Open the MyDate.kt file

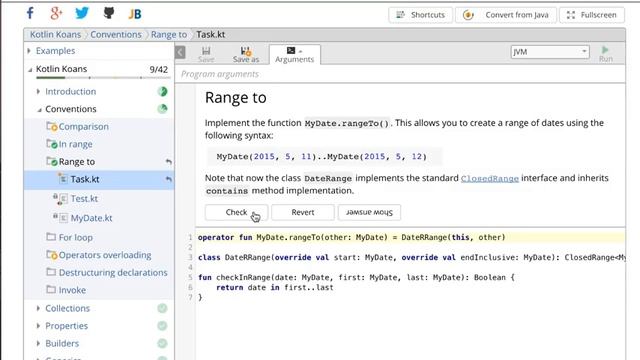tap(91, 218)
